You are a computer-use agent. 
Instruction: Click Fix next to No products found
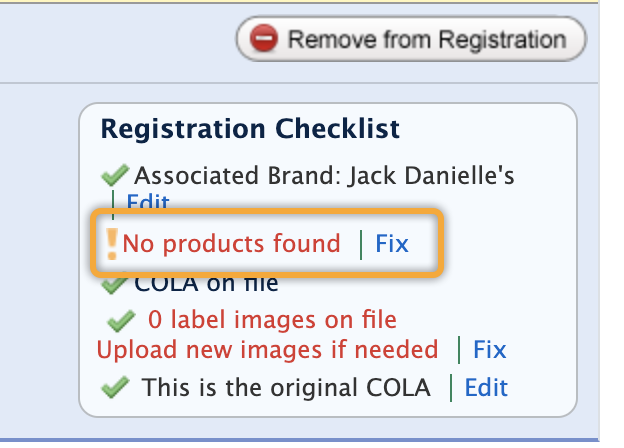click(391, 243)
